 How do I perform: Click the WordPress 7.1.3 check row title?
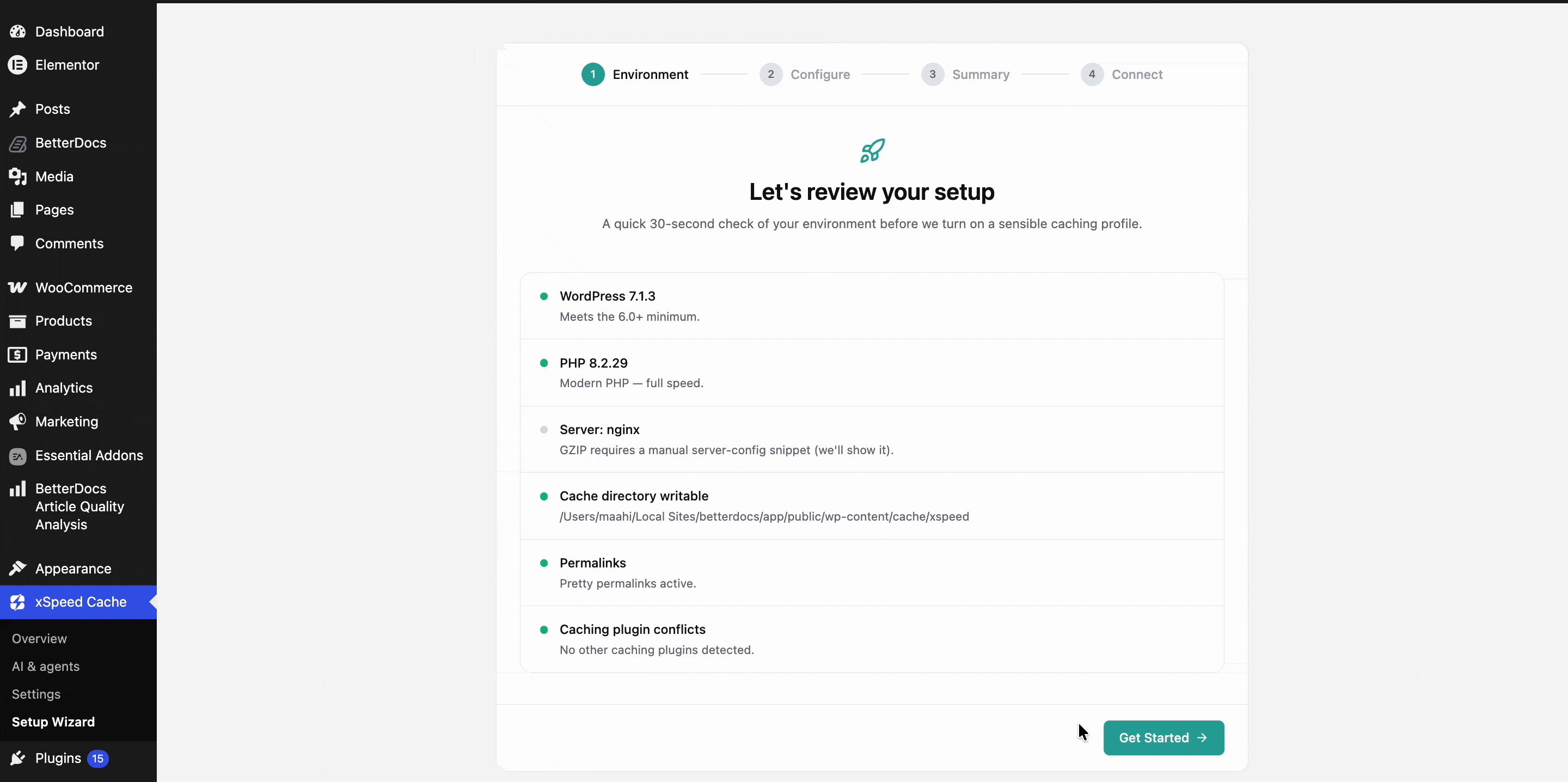(608, 296)
